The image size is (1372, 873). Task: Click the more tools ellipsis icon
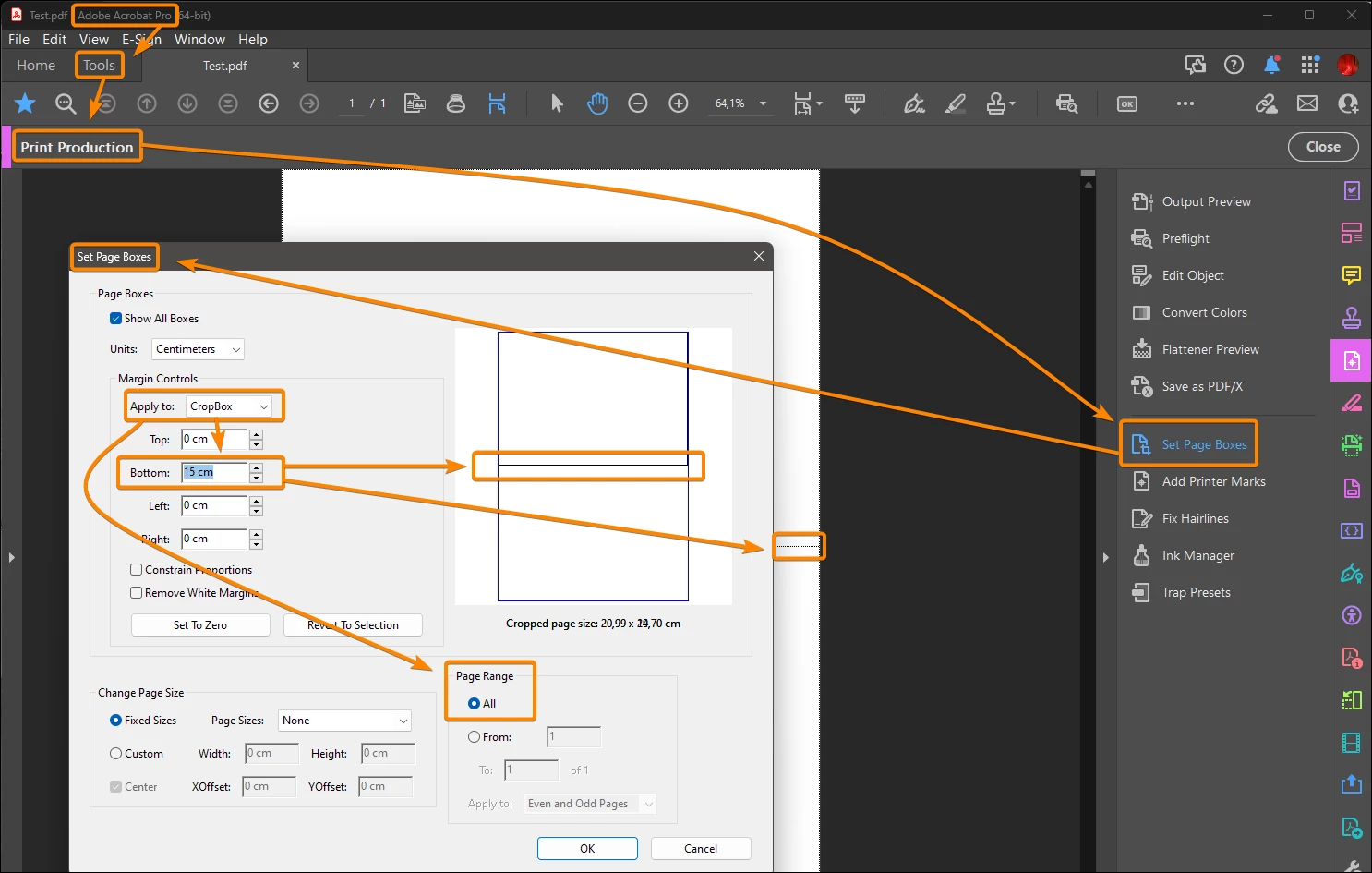1185,103
